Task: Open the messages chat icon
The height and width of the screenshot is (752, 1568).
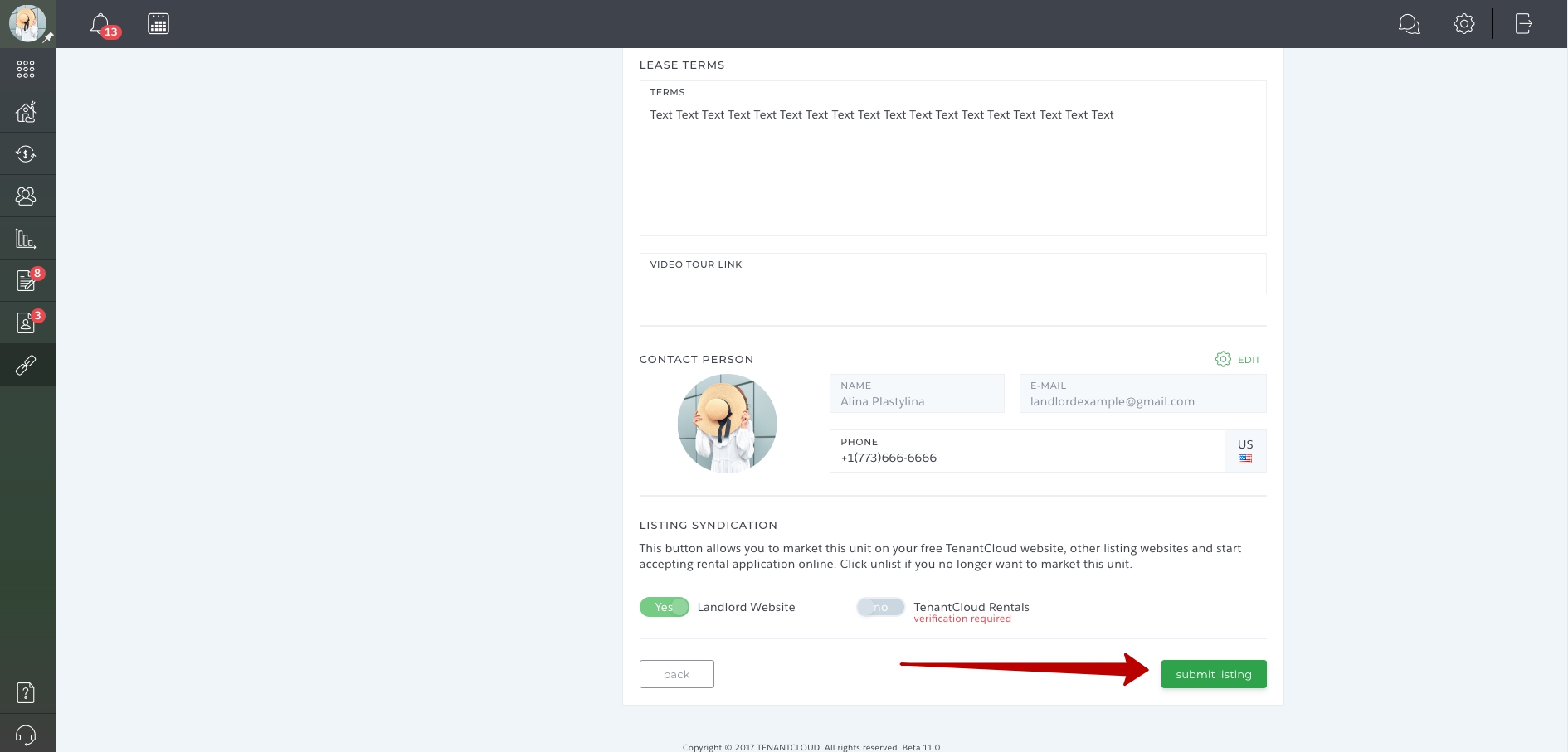Action: (x=1409, y=24)
